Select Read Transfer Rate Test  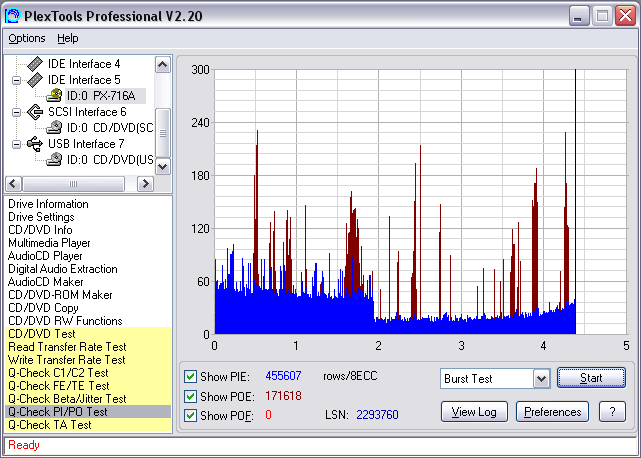pos(88,347)
